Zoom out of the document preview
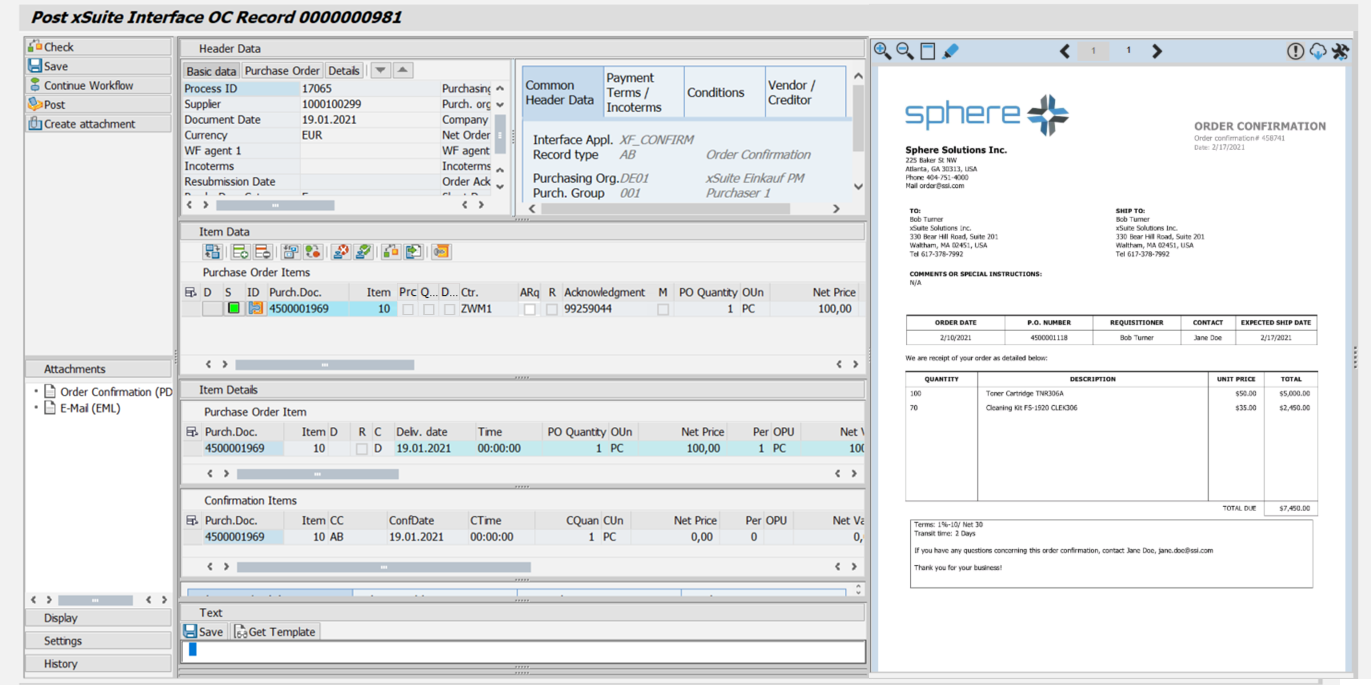 905,51
